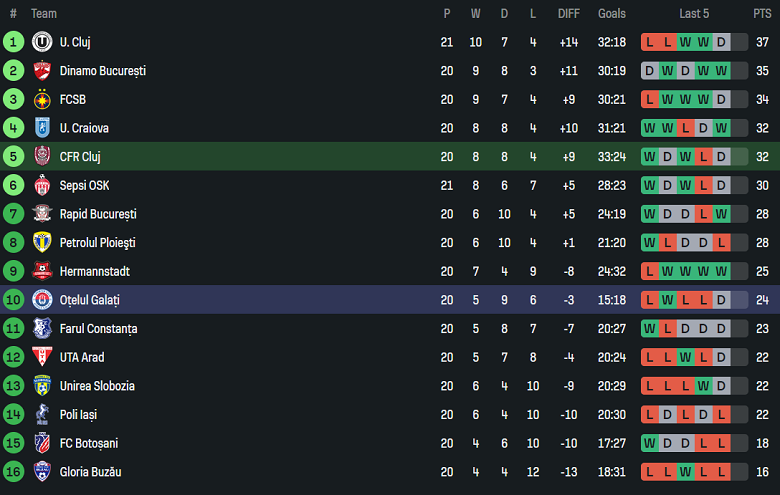This screenshot has width=780, height=495.
Task: Click the Last 5 column header
Action: 694,14
